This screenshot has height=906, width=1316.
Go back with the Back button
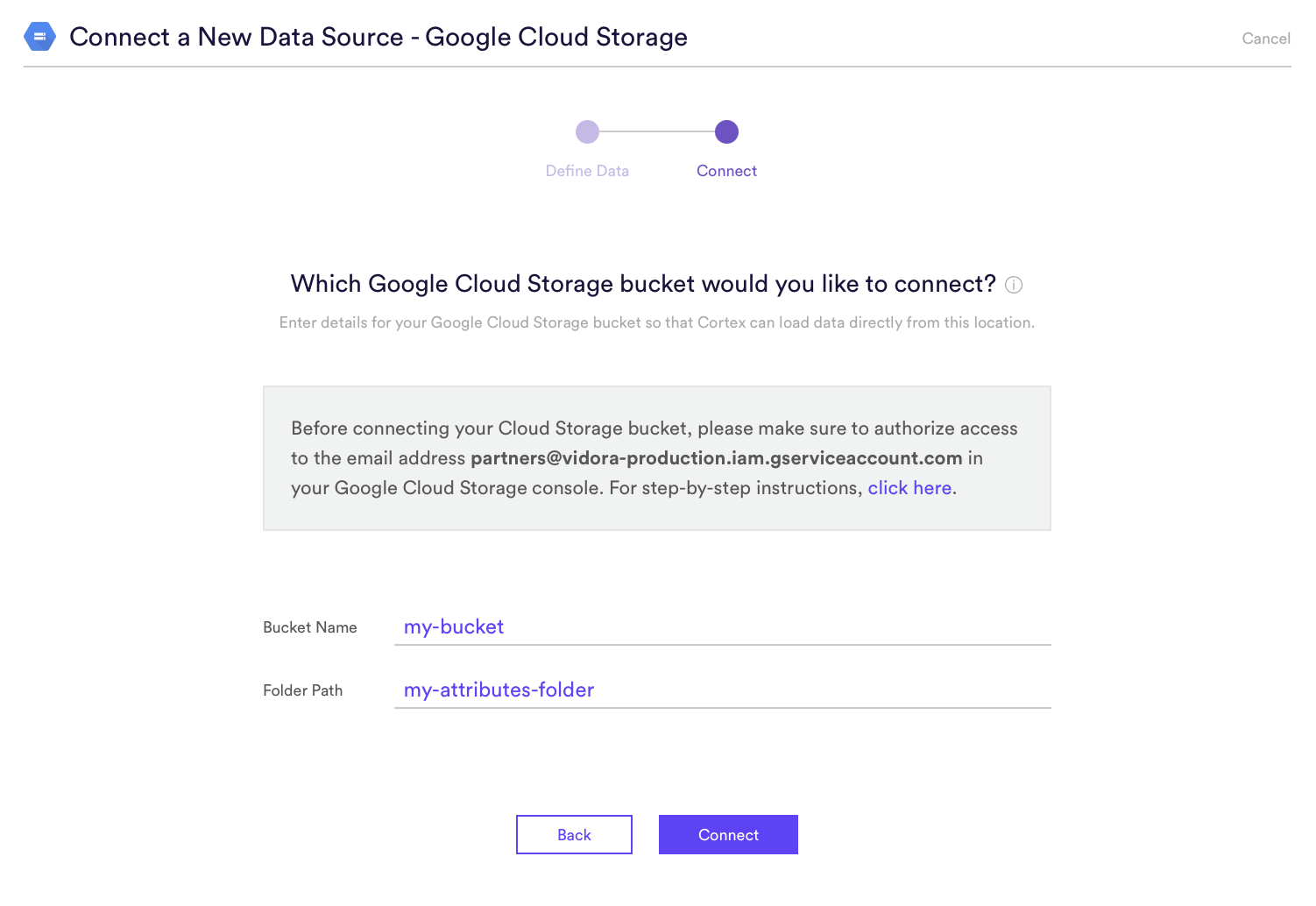[x=574, y=835]
